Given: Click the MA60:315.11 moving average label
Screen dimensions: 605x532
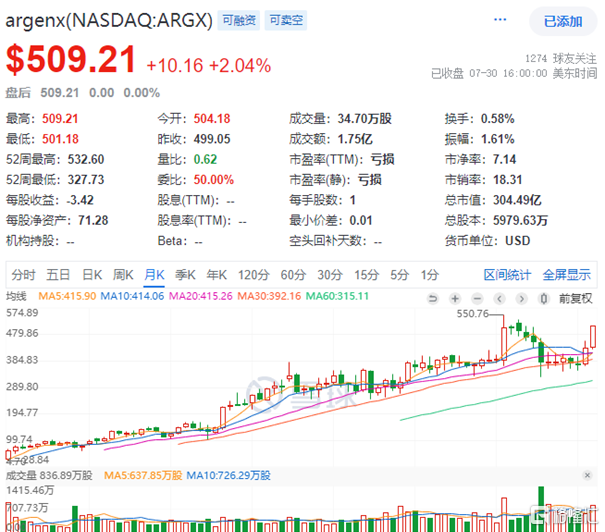Looking at the screenshot, I should (337, 296).
